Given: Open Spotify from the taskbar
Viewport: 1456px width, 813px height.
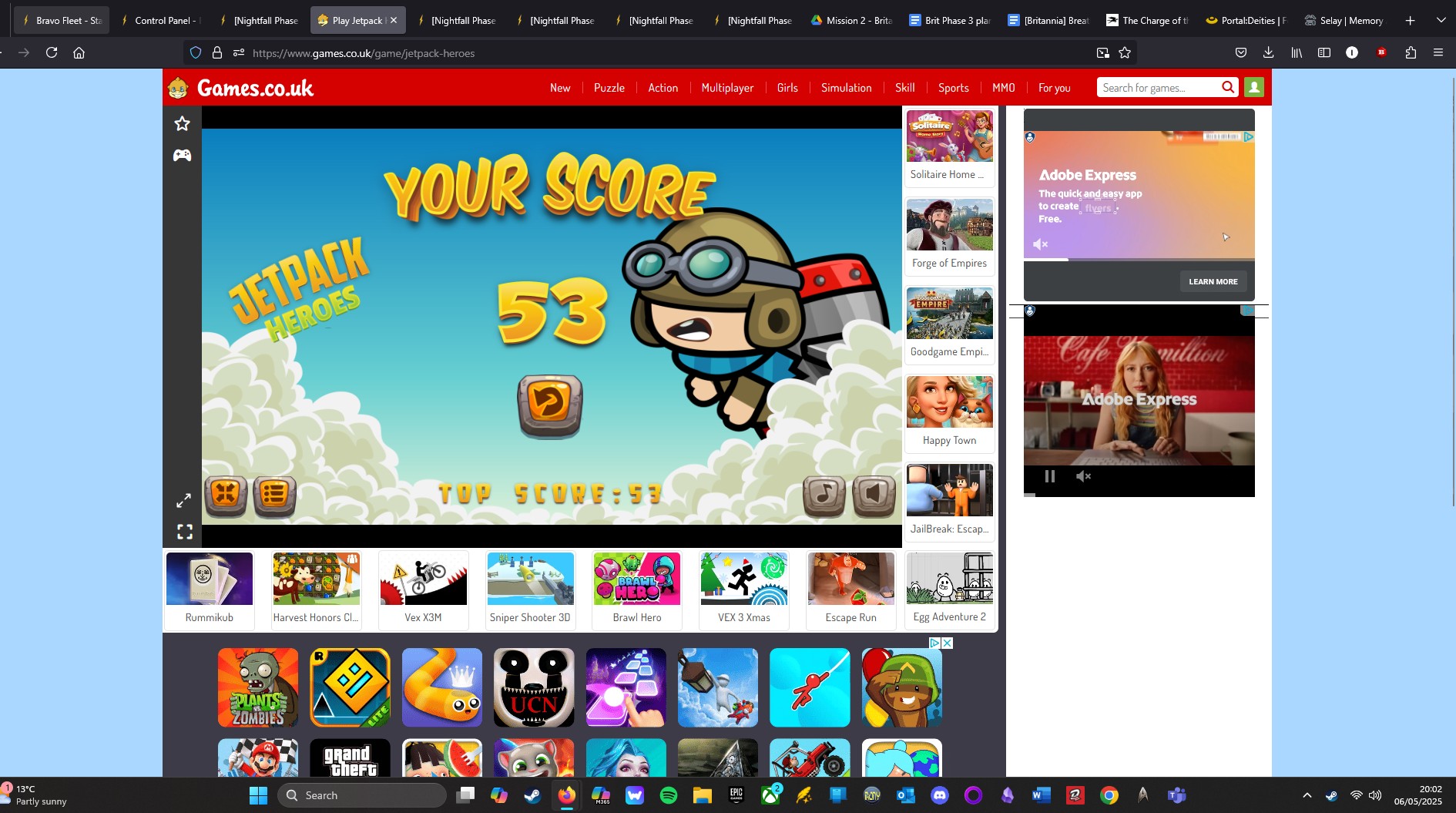Looking at the screenshot, I should [669, 795].
